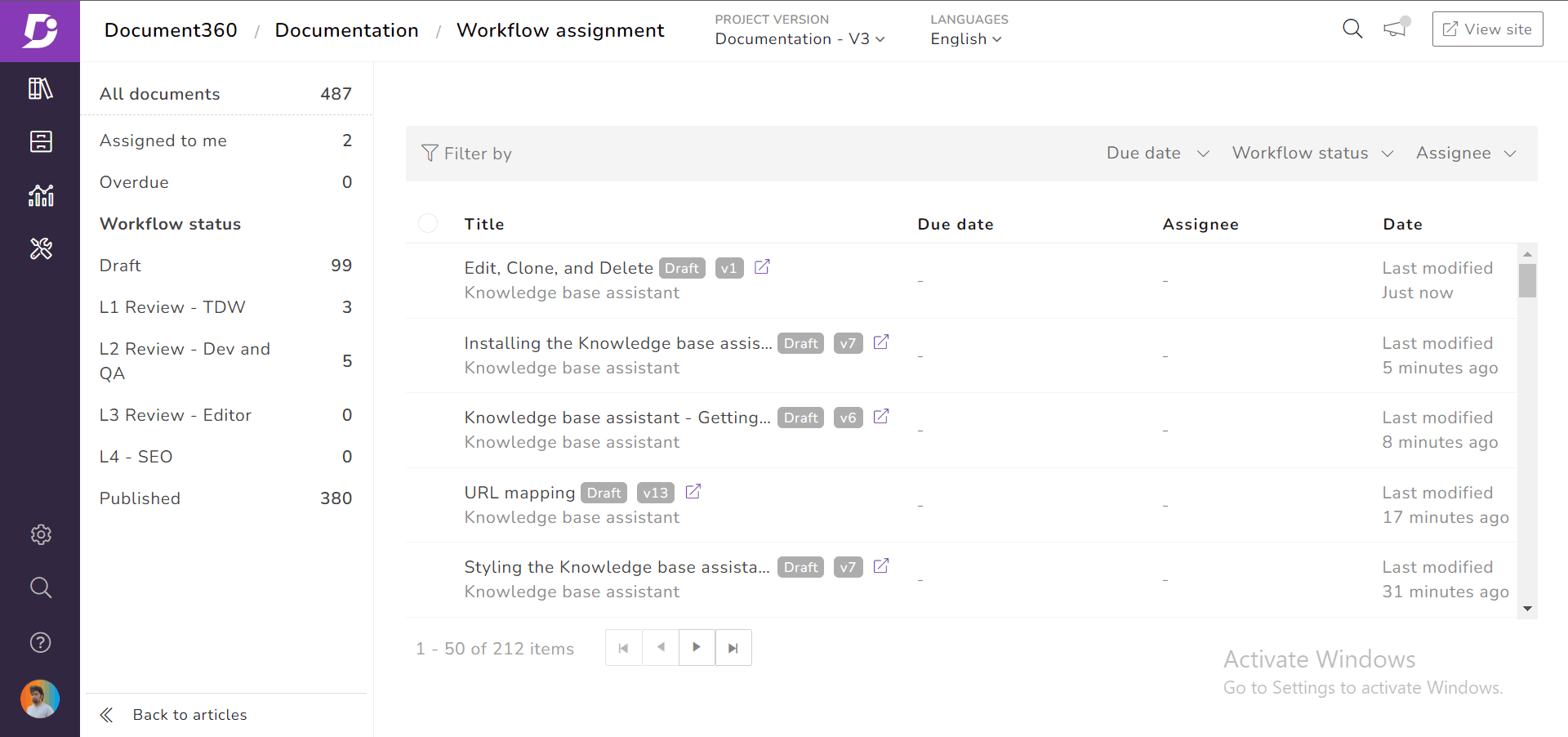
Task: Open the Documentation section from the sidebar
Action: (41, 88)
